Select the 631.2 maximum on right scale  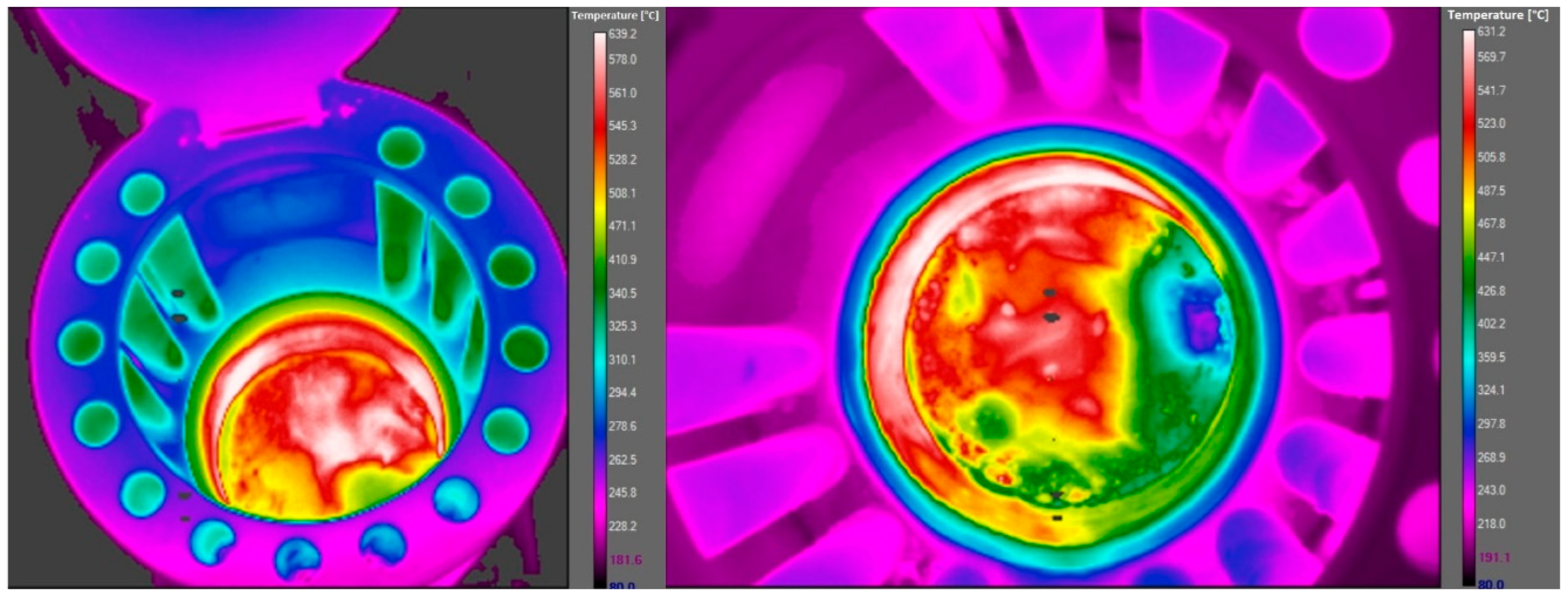(x=1491, y=32)
